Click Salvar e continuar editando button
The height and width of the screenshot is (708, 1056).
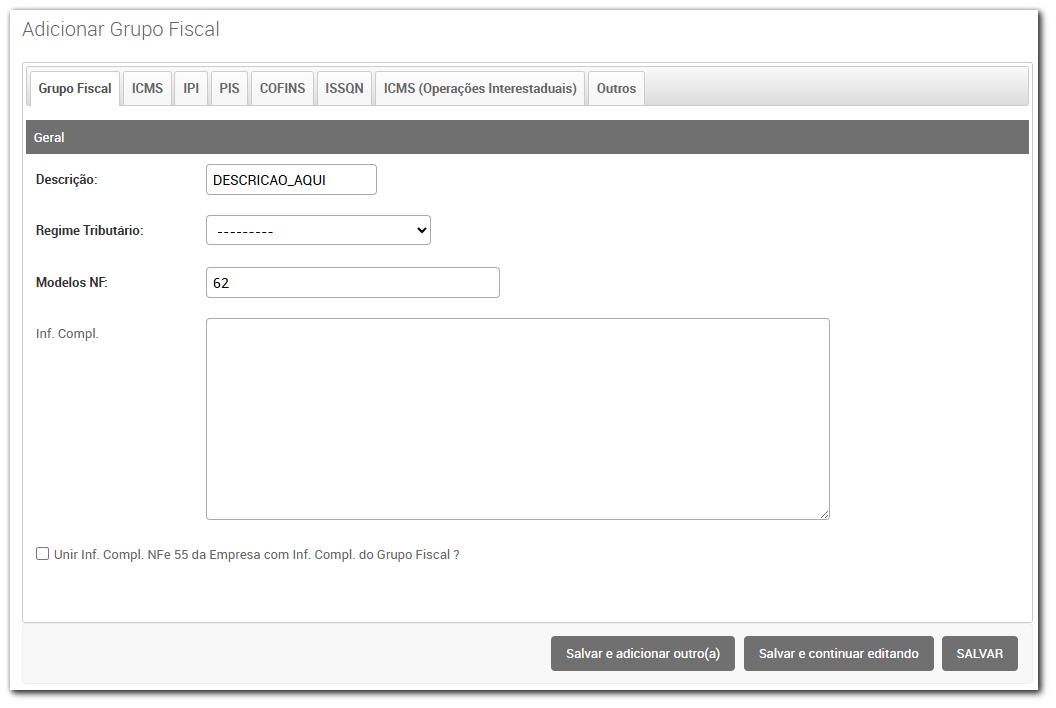point(838,653)
